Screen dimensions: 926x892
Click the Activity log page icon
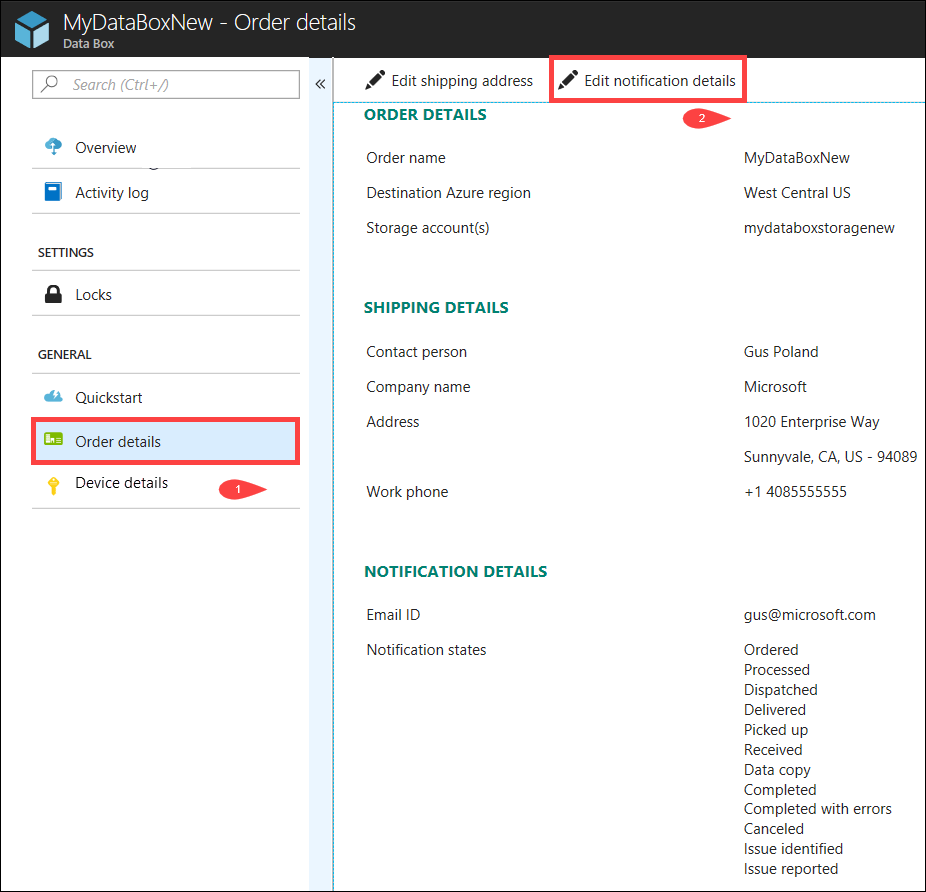tap(54, 191)
